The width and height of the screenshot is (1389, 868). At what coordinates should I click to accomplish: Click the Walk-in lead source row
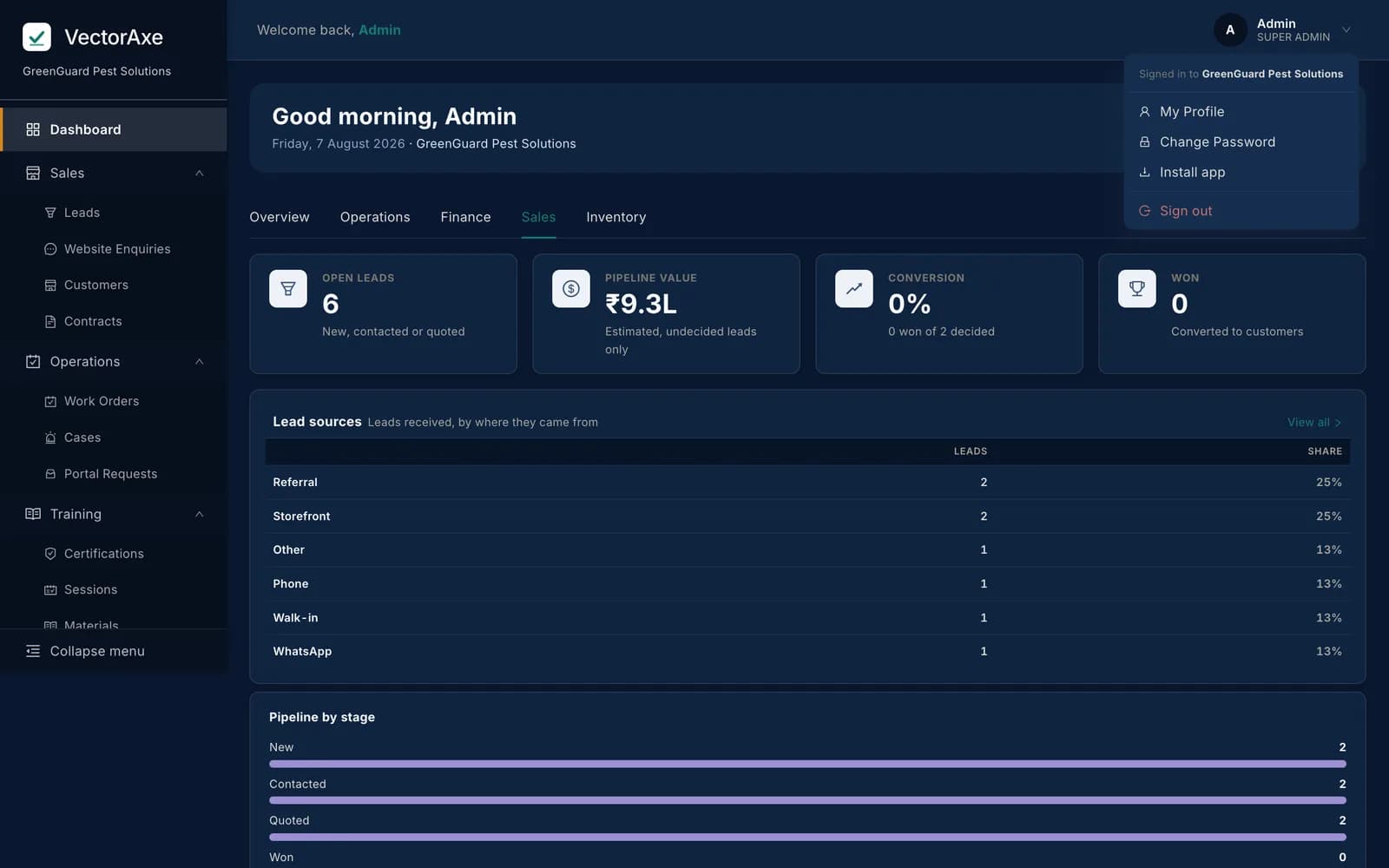point(807,617)
